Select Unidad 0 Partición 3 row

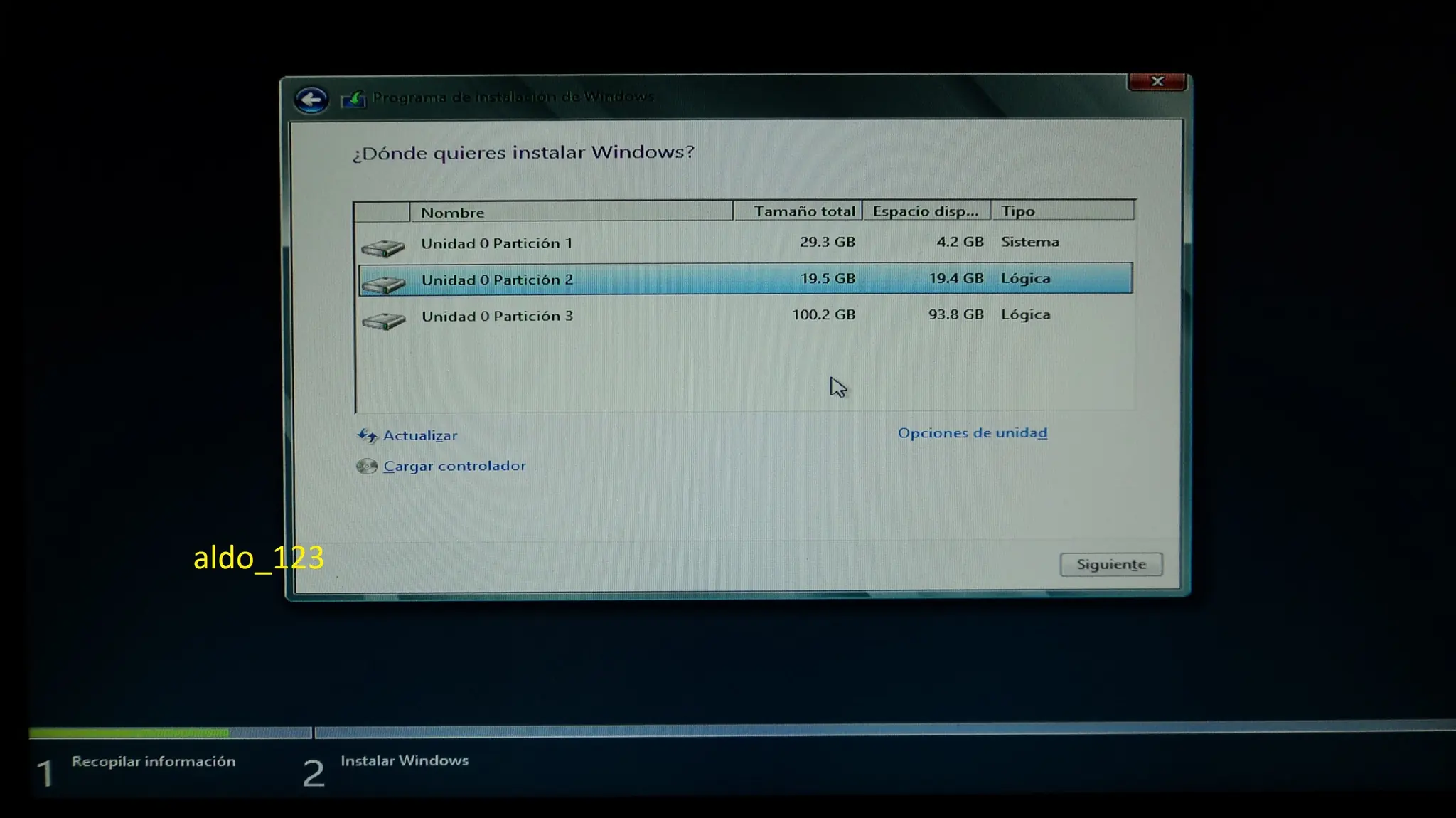(x=496, y=316)
